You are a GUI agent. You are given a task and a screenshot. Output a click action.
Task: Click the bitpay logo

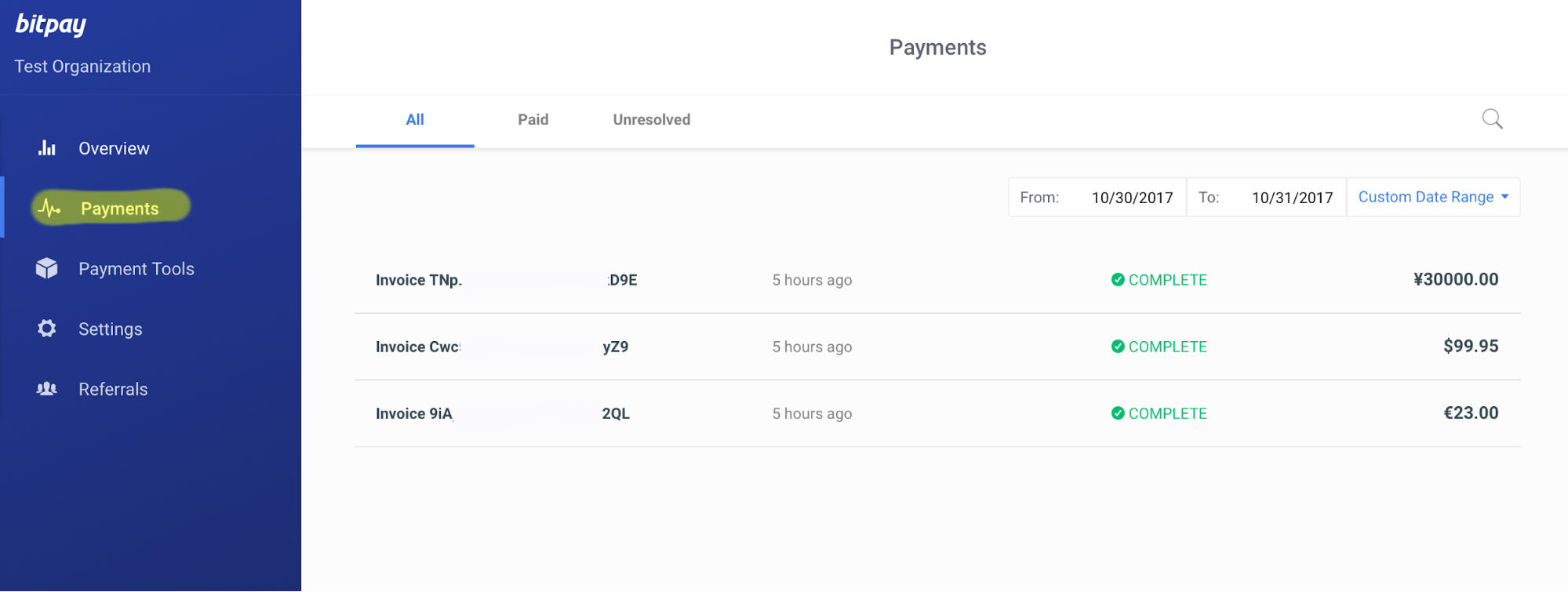51,24
